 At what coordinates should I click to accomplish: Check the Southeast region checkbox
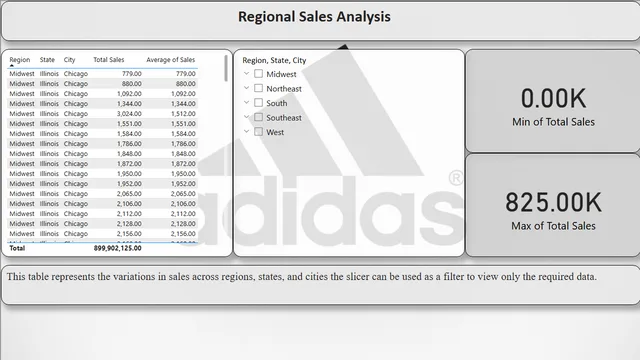[x=258, y=117]
